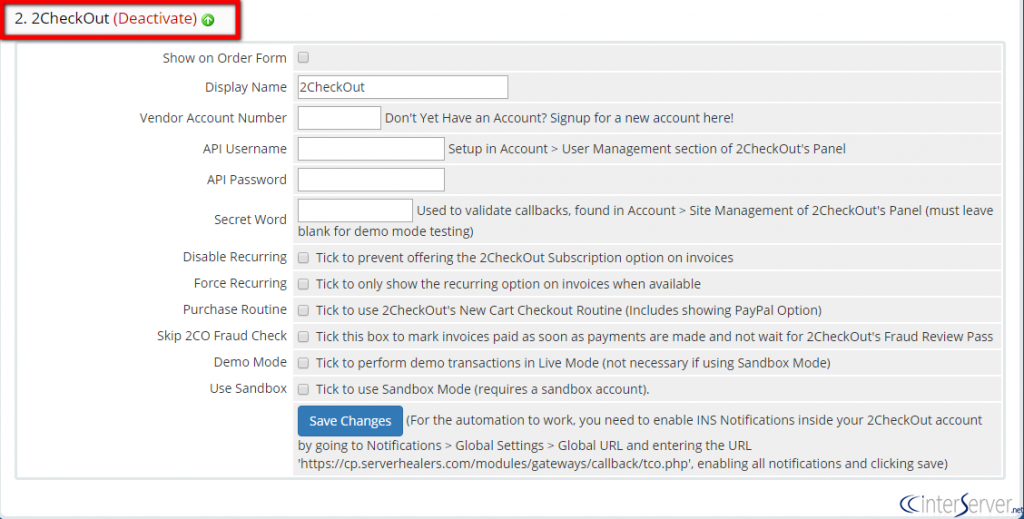
Task: Click the 'Skip 2CO Fraud Check' label
Action: [x=221, y=336]
